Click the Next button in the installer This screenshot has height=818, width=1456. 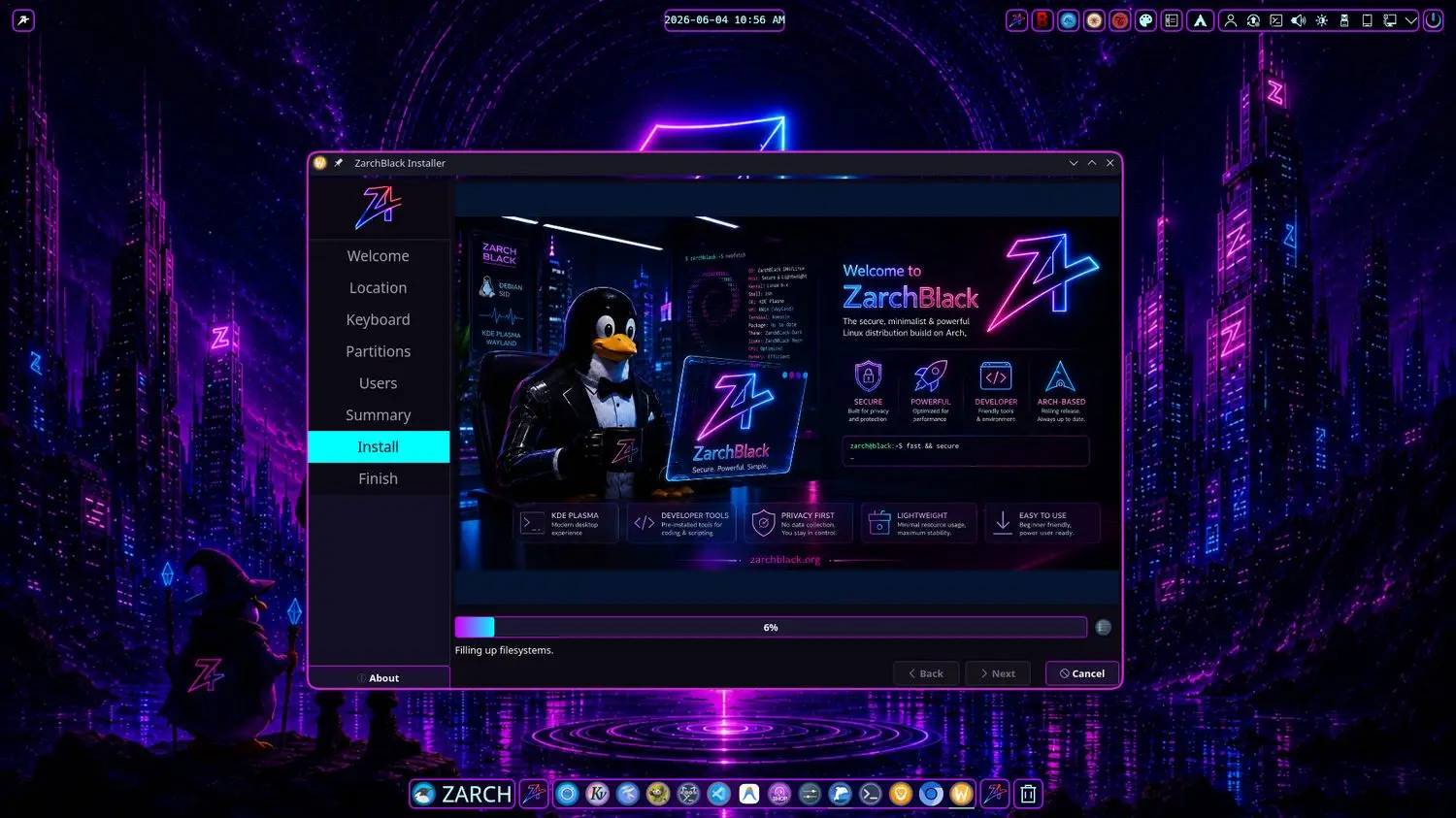[x=998, y=673]
